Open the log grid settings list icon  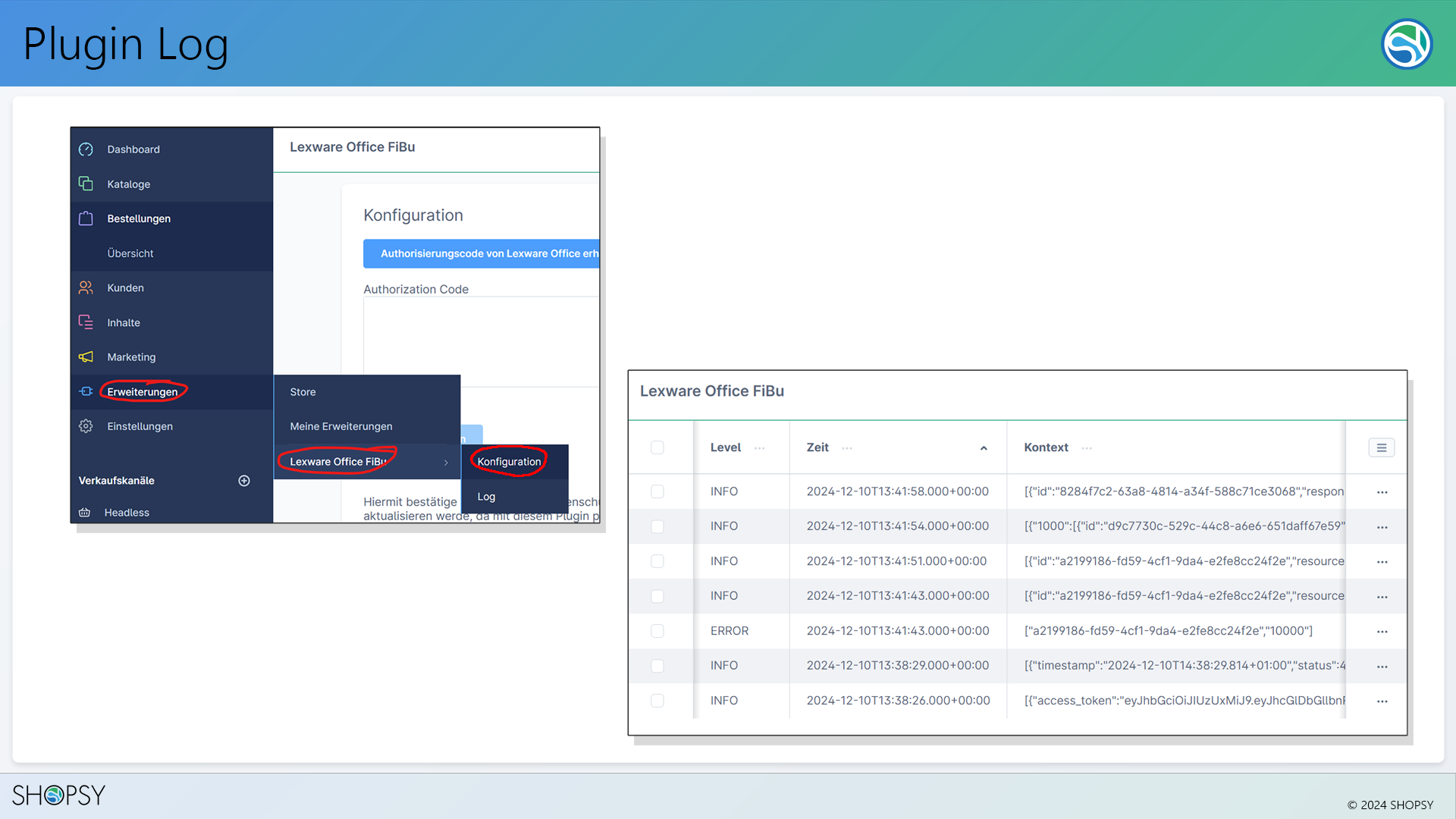pyautogui.click(x=1382, y=448)
